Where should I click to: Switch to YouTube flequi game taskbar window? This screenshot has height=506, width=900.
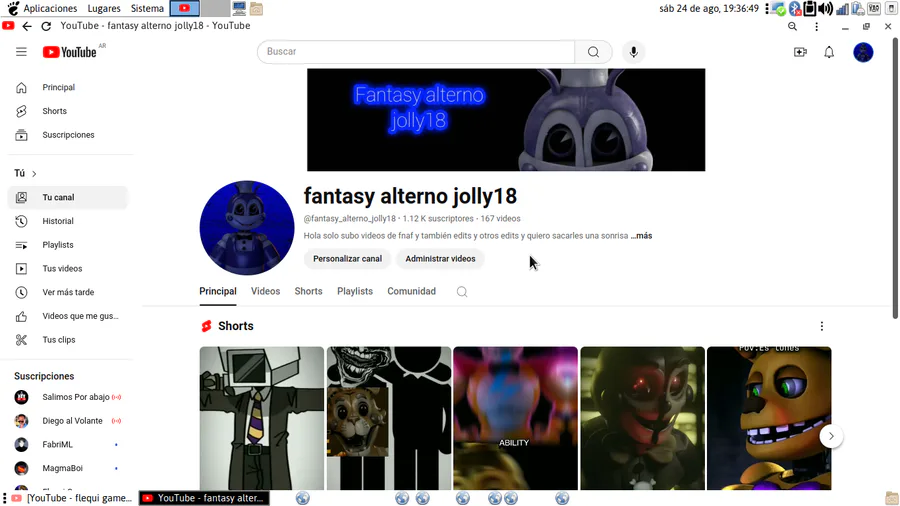pyautogui.click(x=72, y=498)
